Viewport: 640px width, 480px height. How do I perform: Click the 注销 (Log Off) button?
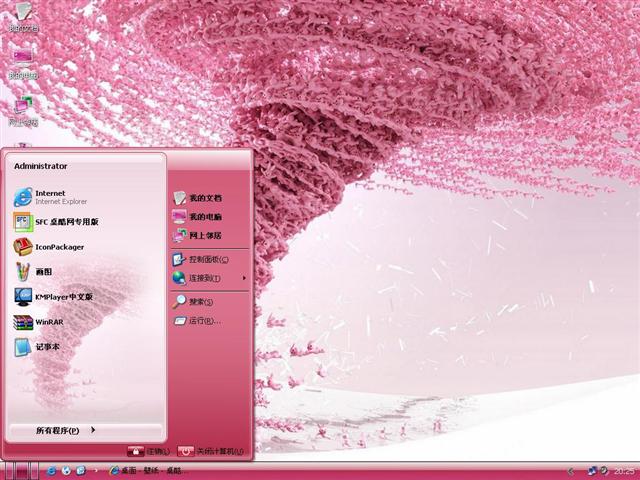coord(150,452)
